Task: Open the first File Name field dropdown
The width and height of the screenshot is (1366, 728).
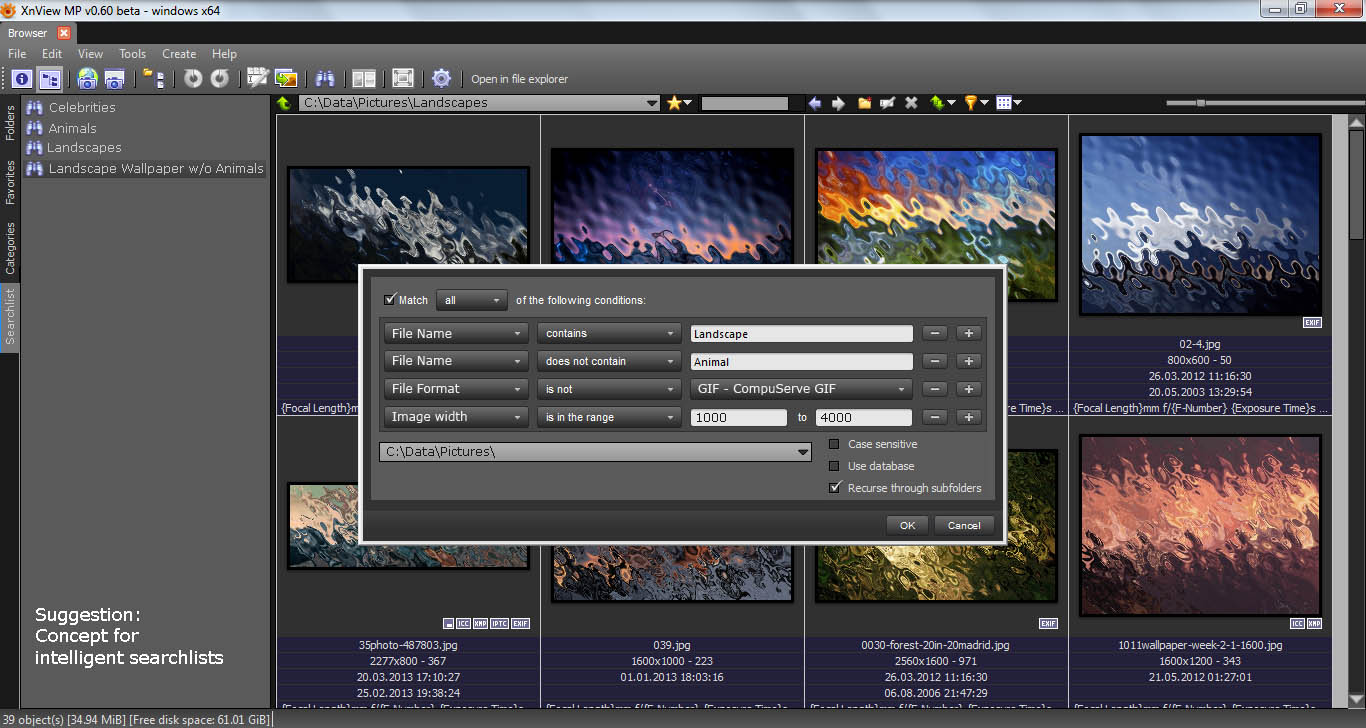Action: point(456,334)
